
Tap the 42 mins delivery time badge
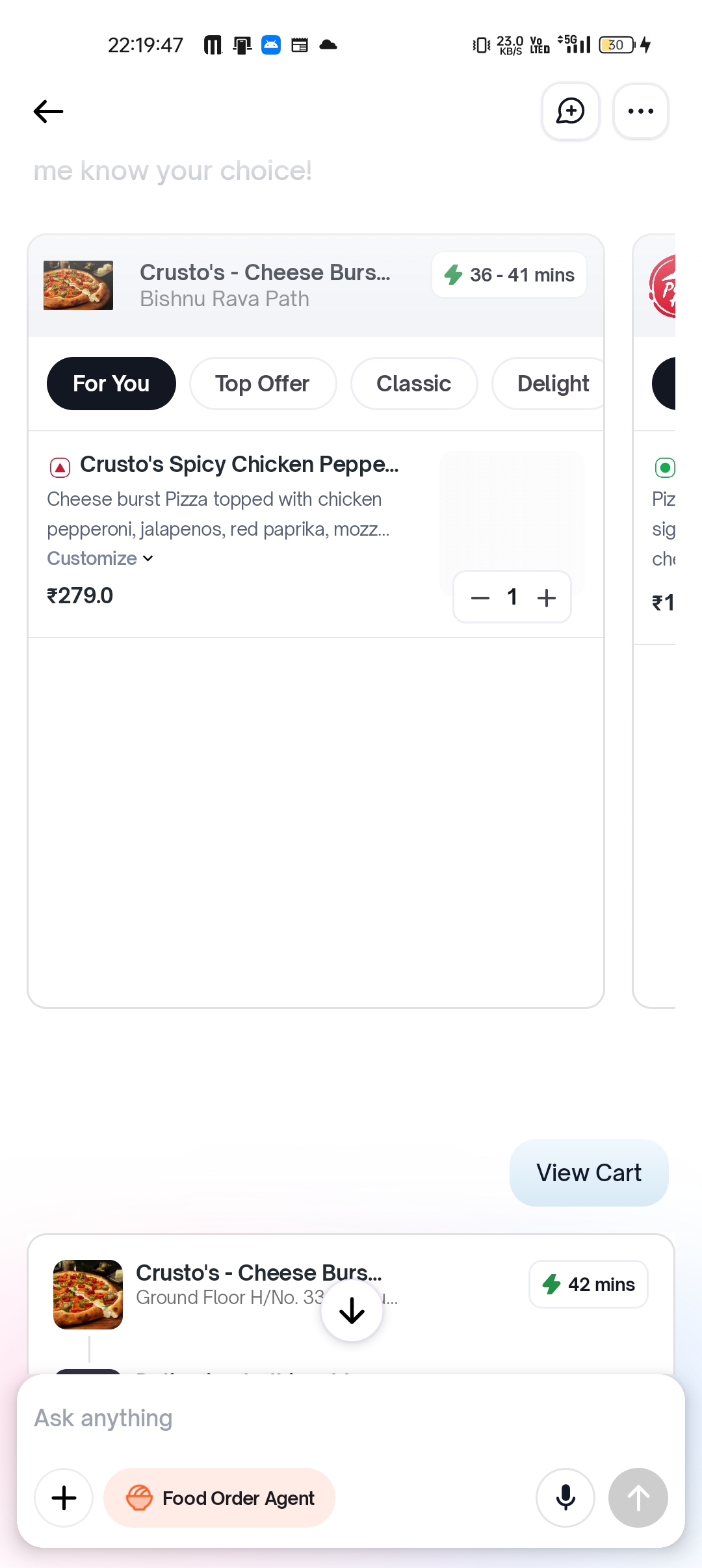click(588, 1284)
